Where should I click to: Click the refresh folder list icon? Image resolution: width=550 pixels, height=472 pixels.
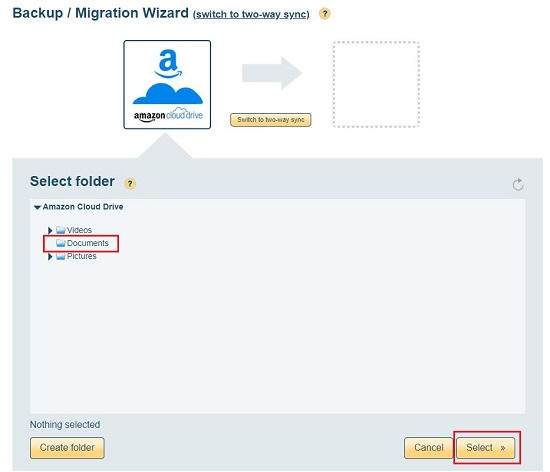518,184
